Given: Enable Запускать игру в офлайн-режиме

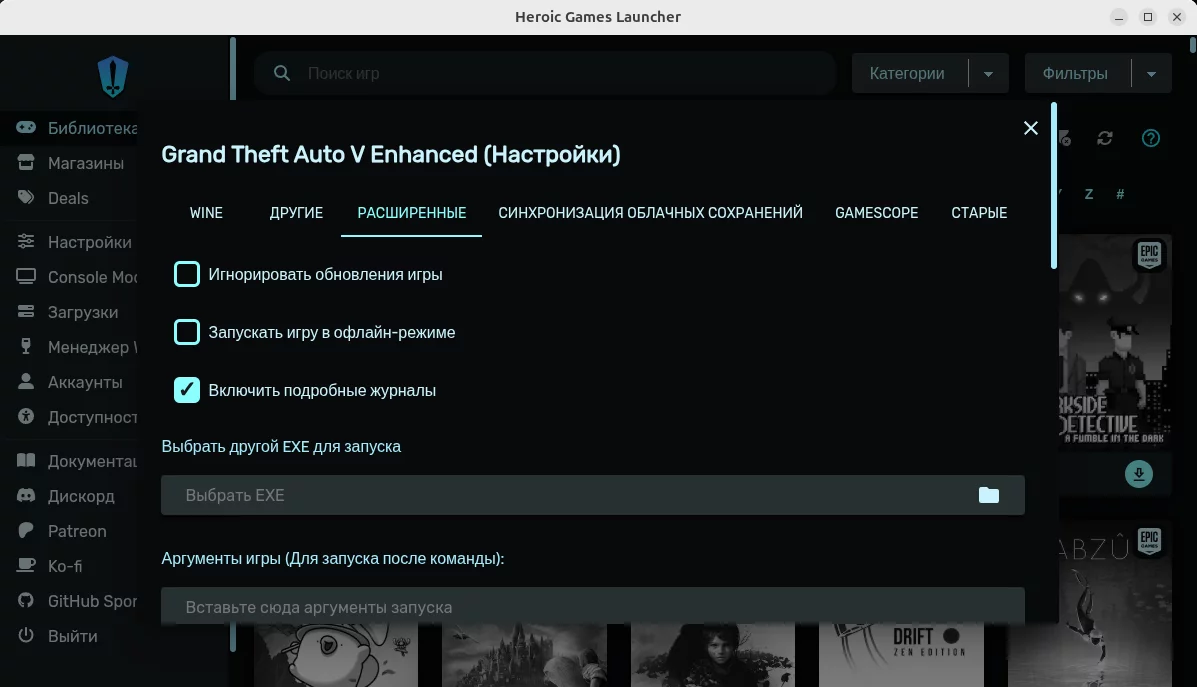Looking at the screenshot, I should pyautogui.click(x=187, y=332).
